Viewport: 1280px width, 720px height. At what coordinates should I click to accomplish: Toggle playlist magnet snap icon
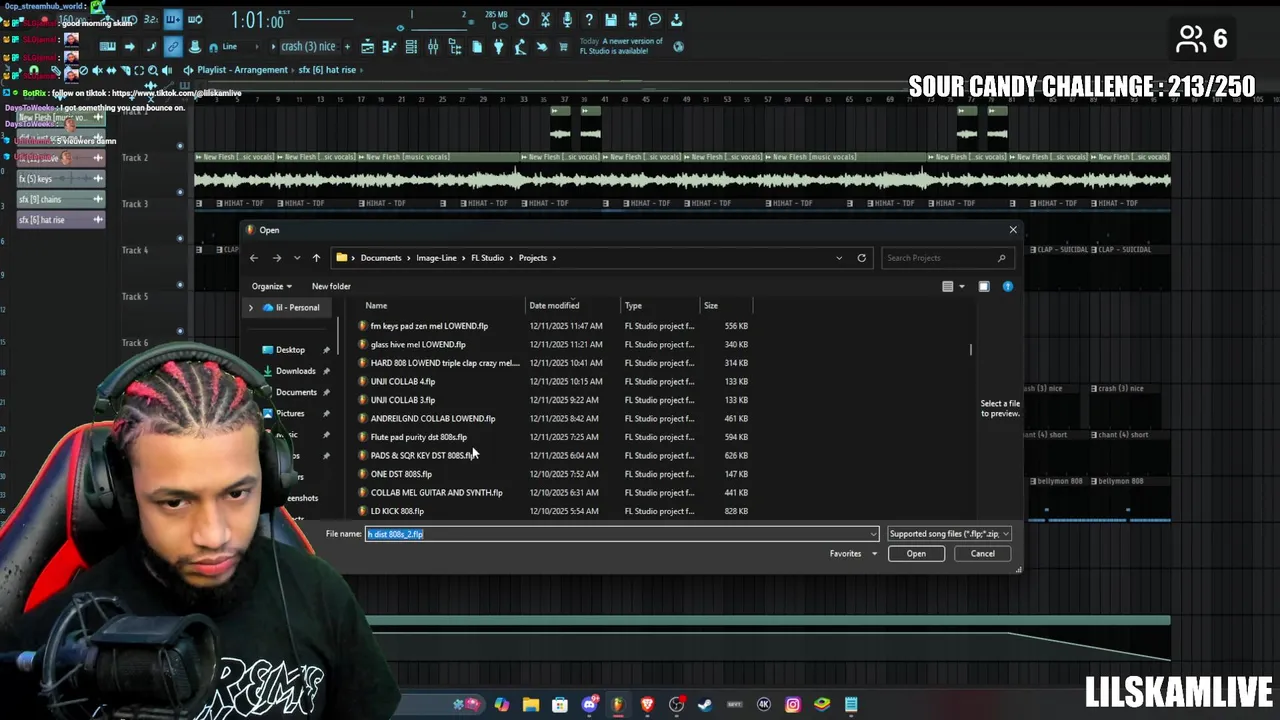(34, 70)
